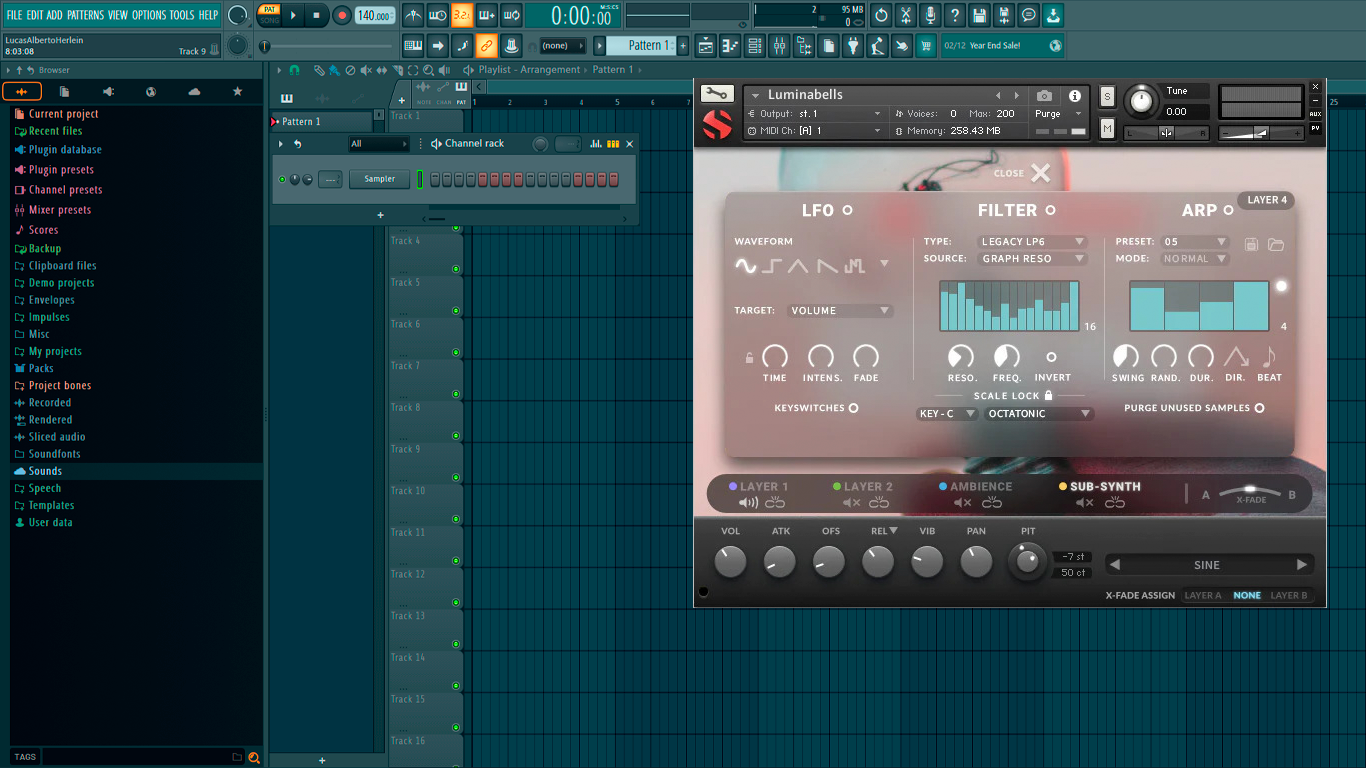
Task: Close the Luminabells settings overlay
Action: pyautogui.click(x=1041, y=173)
